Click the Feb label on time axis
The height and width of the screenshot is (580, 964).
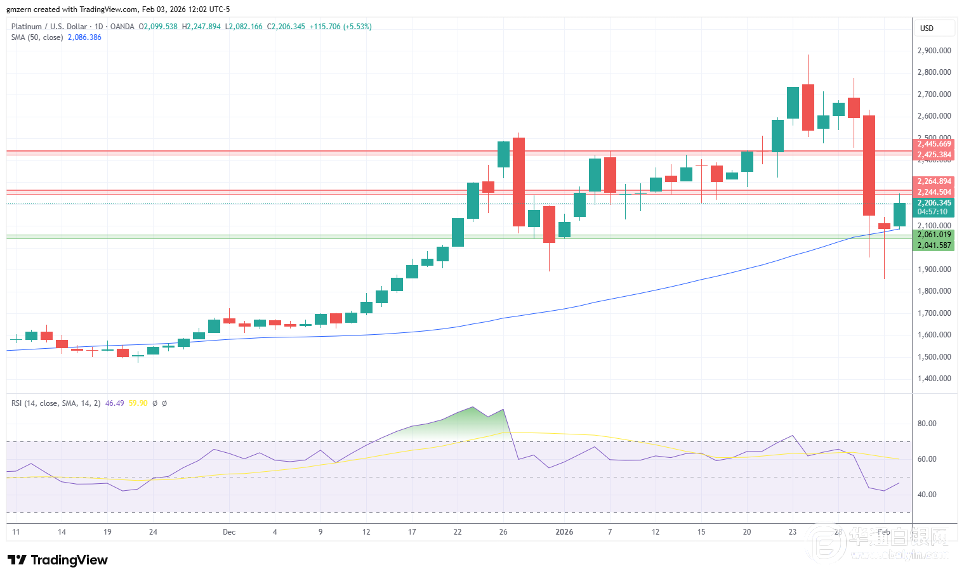888,533
